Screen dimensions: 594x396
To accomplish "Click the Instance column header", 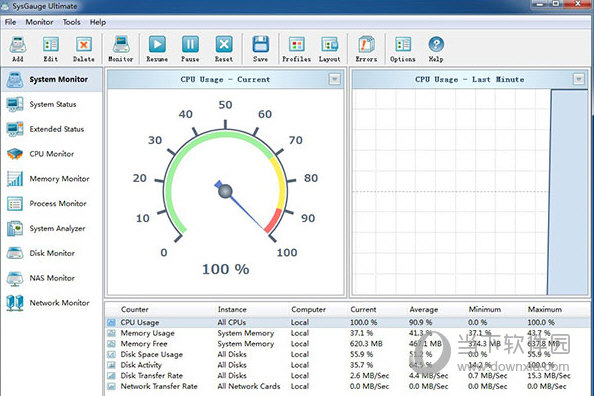I will 232,309.
